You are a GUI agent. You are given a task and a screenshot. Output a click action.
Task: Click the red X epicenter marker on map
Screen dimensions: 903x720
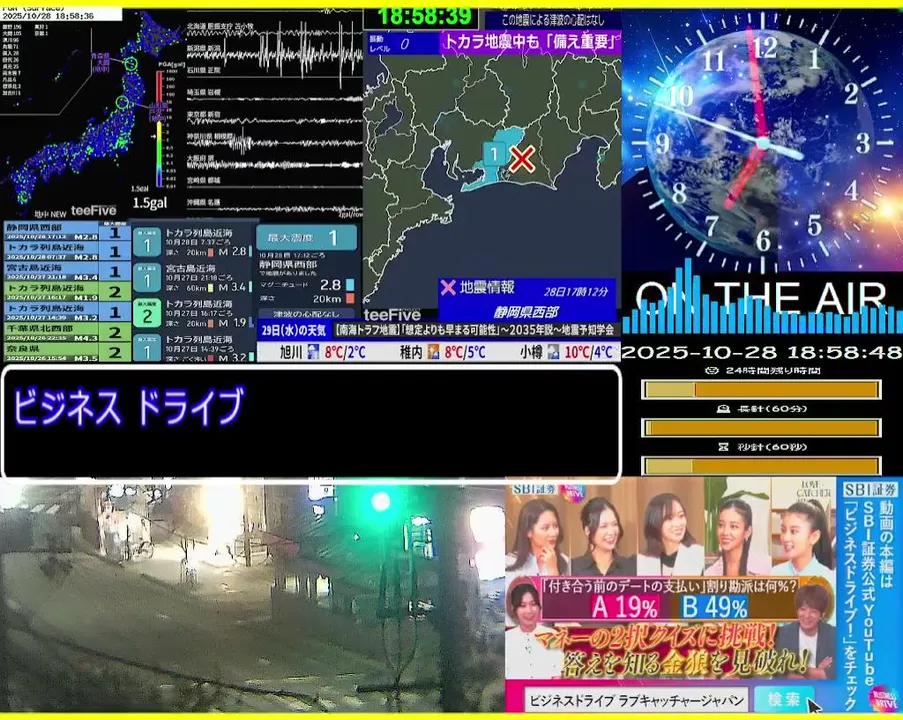522,159
